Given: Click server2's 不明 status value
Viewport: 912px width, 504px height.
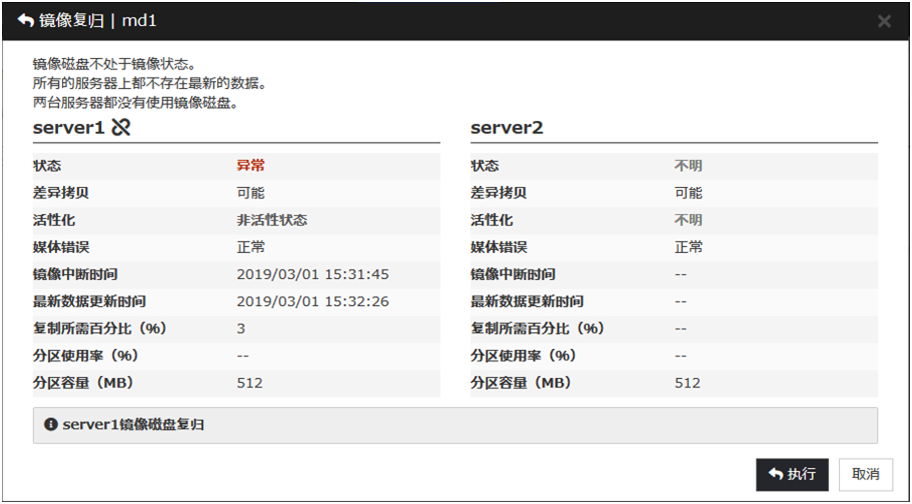Looking at the screenshot, I should [x=688, y=166].
